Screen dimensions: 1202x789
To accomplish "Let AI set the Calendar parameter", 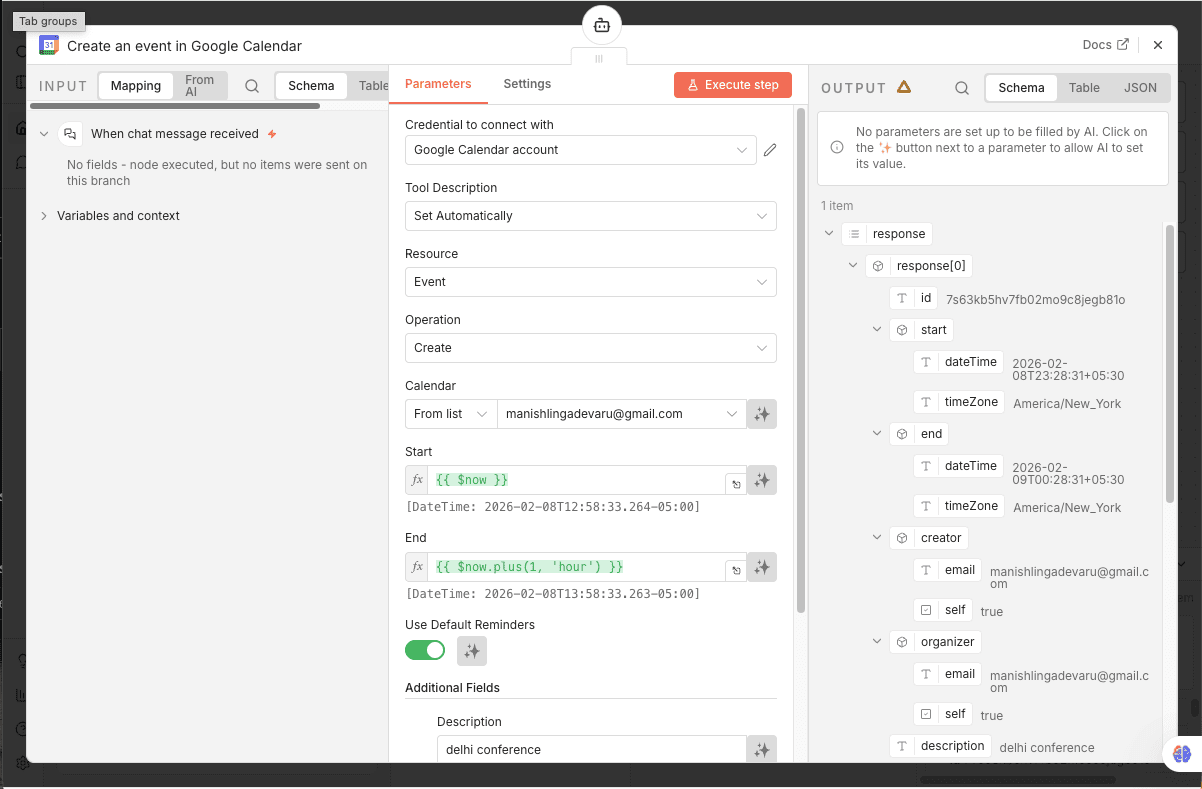I will [762, 414].
